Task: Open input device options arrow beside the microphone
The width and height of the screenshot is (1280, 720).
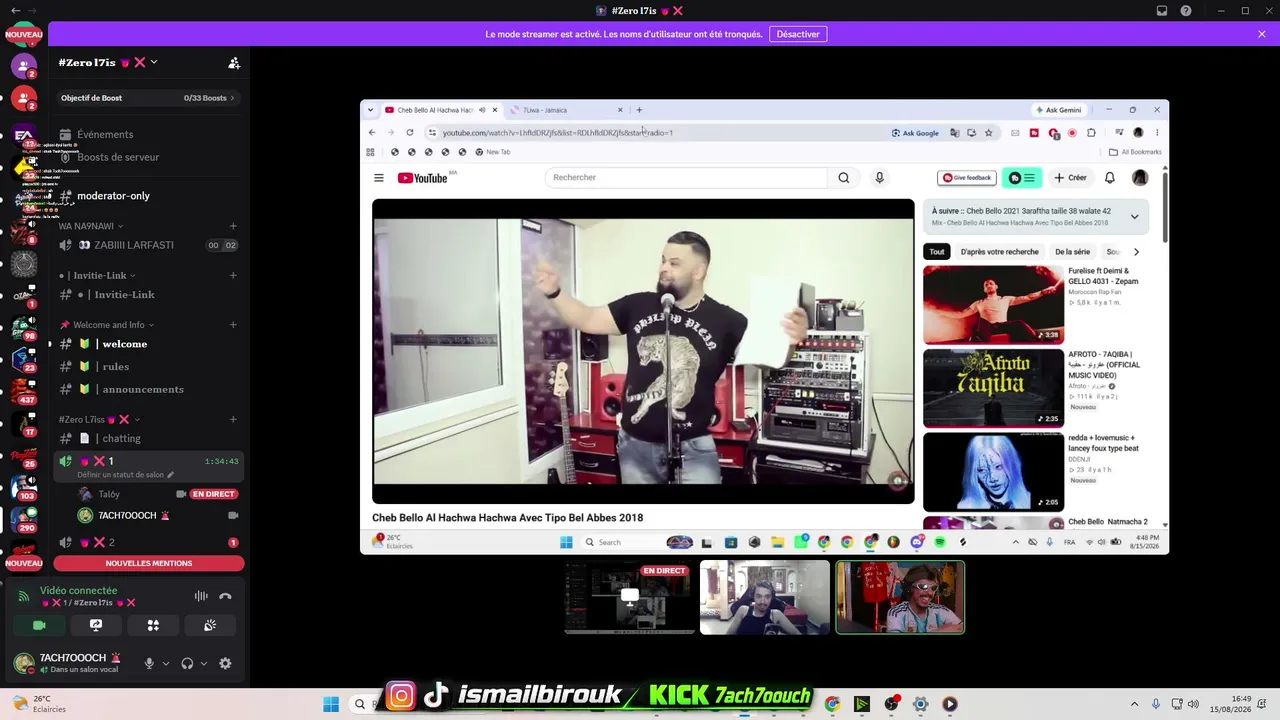Action: pos(166,663)
